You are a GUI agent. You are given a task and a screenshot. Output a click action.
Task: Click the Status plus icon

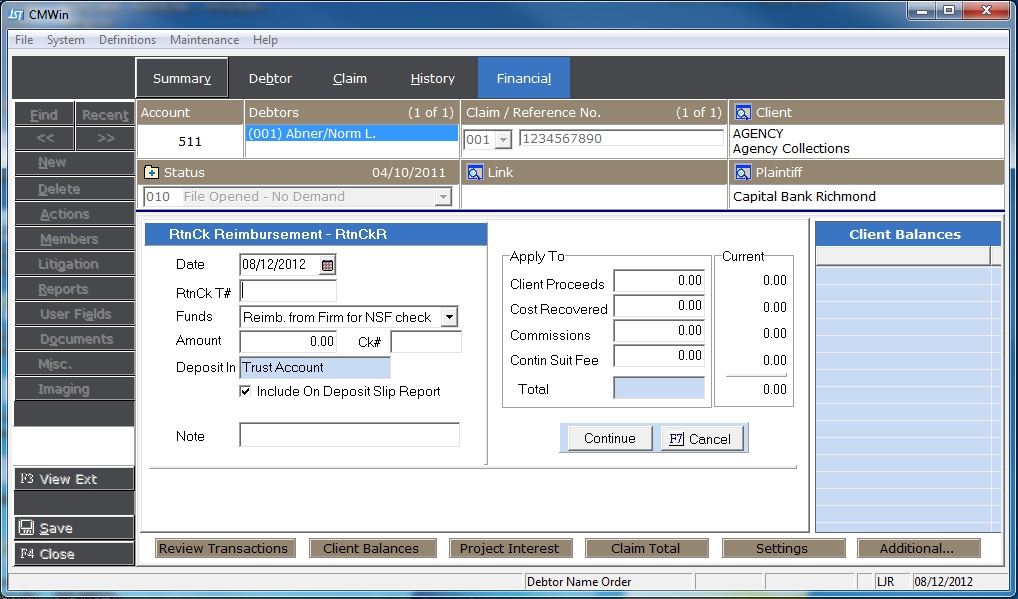coord(152,172)
